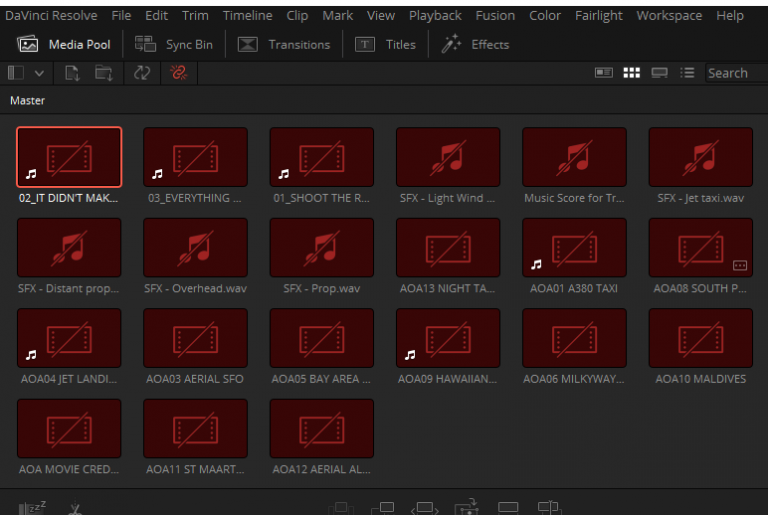This screenshot has width=768, height=515.
Task: Expand the bin list dropdown chevron
Action: [x=39, y=74]
